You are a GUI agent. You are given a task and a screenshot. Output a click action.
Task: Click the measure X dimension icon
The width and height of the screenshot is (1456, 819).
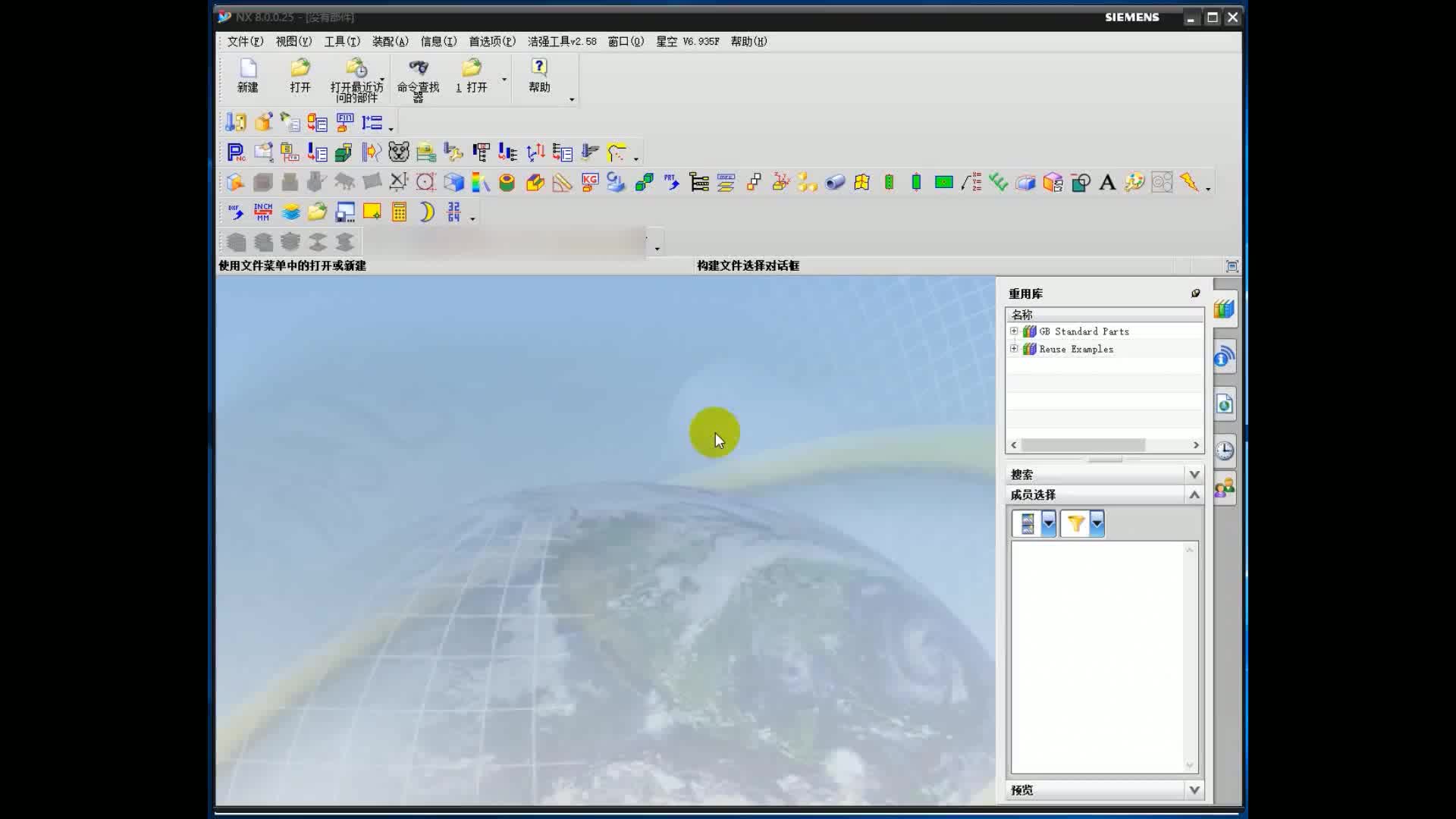399,182
